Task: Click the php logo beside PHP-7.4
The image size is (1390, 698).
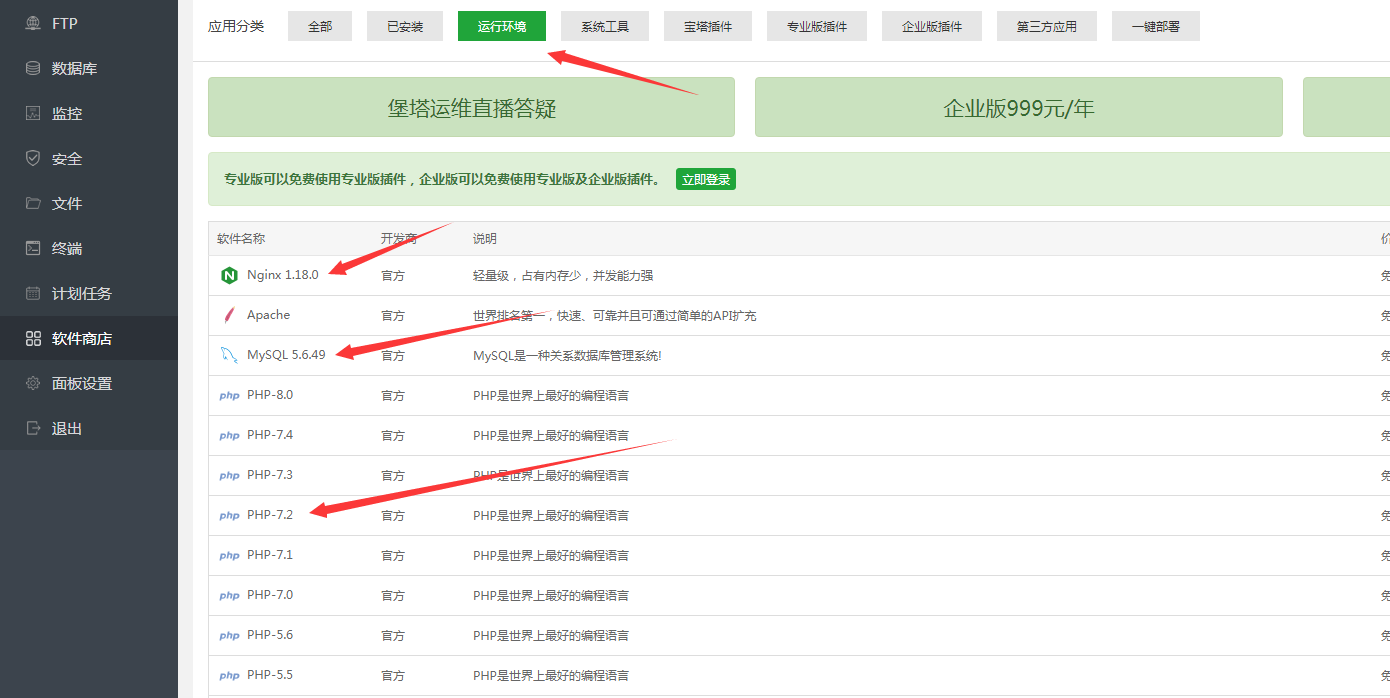Action: [x=229, y=436]
